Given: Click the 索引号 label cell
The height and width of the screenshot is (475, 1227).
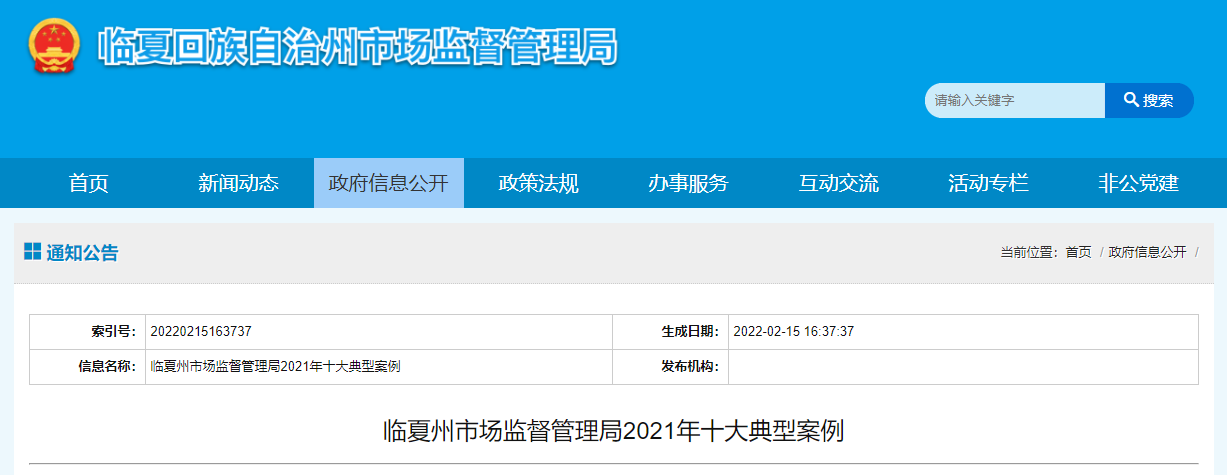Looking at the screenshot, I should point(87,332).
